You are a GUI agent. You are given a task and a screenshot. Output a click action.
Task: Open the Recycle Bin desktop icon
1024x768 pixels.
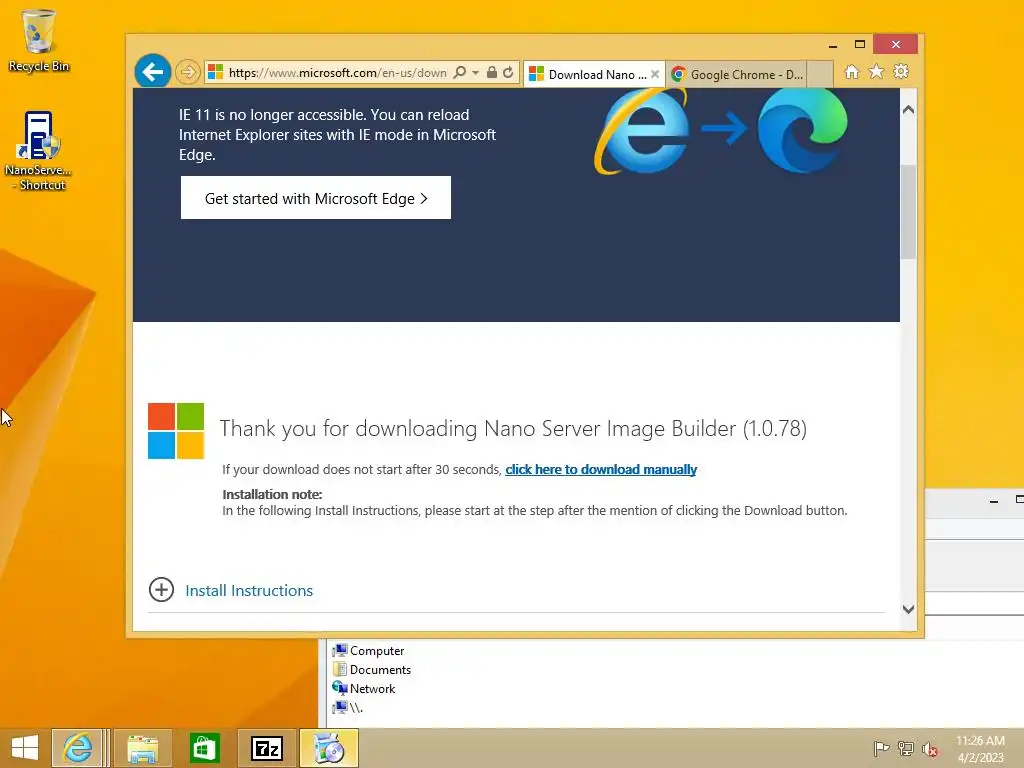point(39,40)
